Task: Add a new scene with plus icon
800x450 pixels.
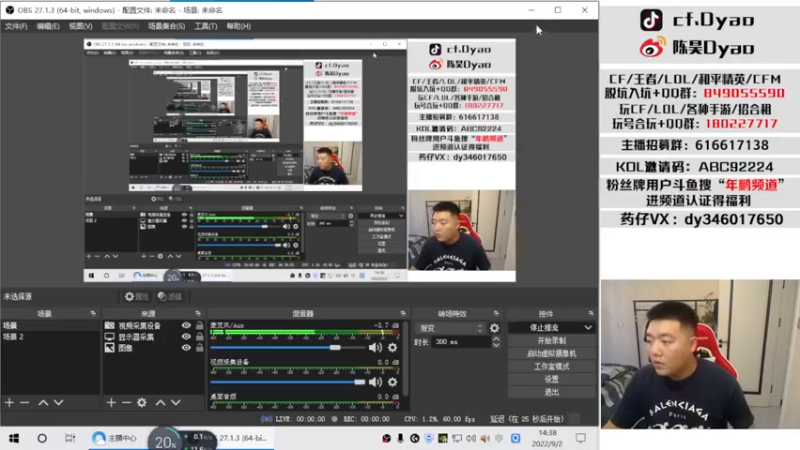Action: (x=9, y=403)
